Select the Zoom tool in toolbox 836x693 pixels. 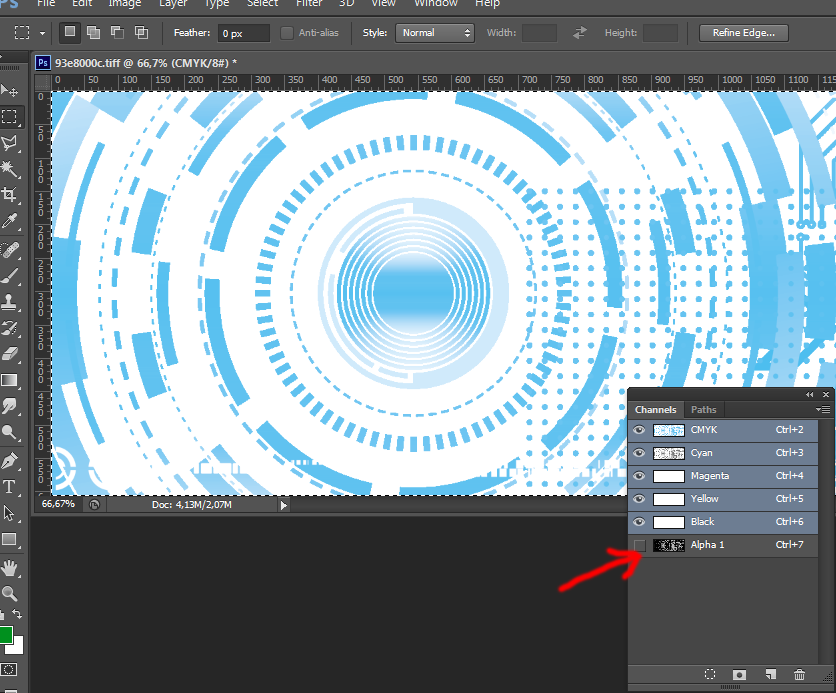10,593
